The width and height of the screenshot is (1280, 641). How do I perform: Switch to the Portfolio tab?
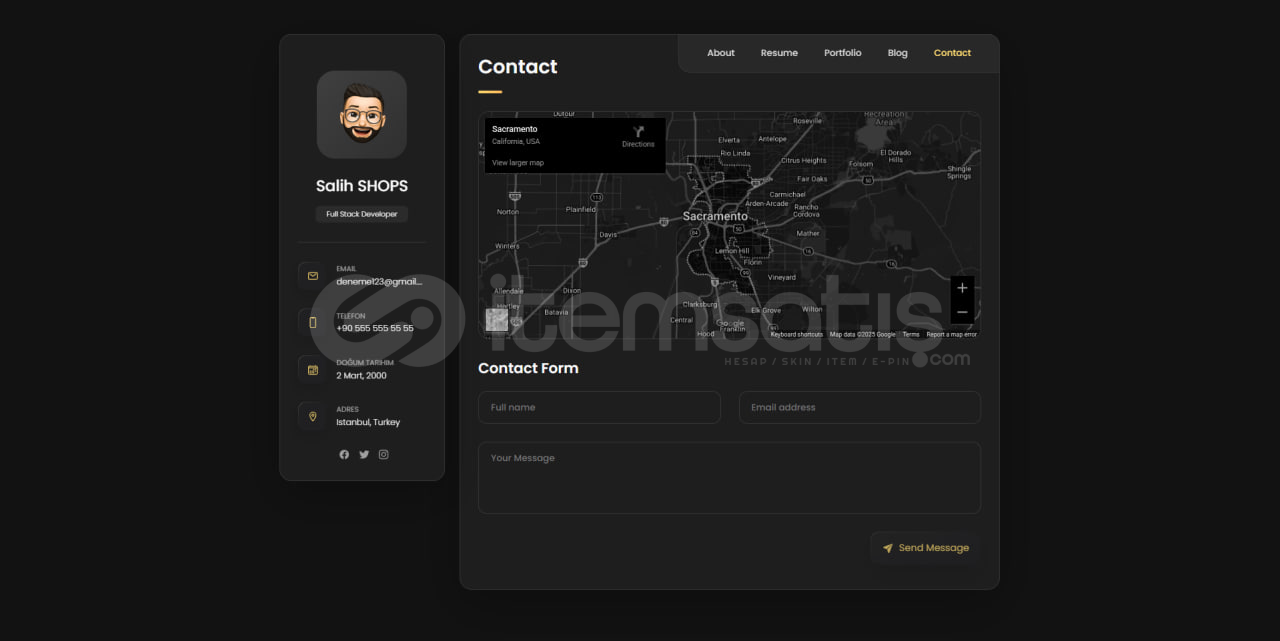[842, 53]
